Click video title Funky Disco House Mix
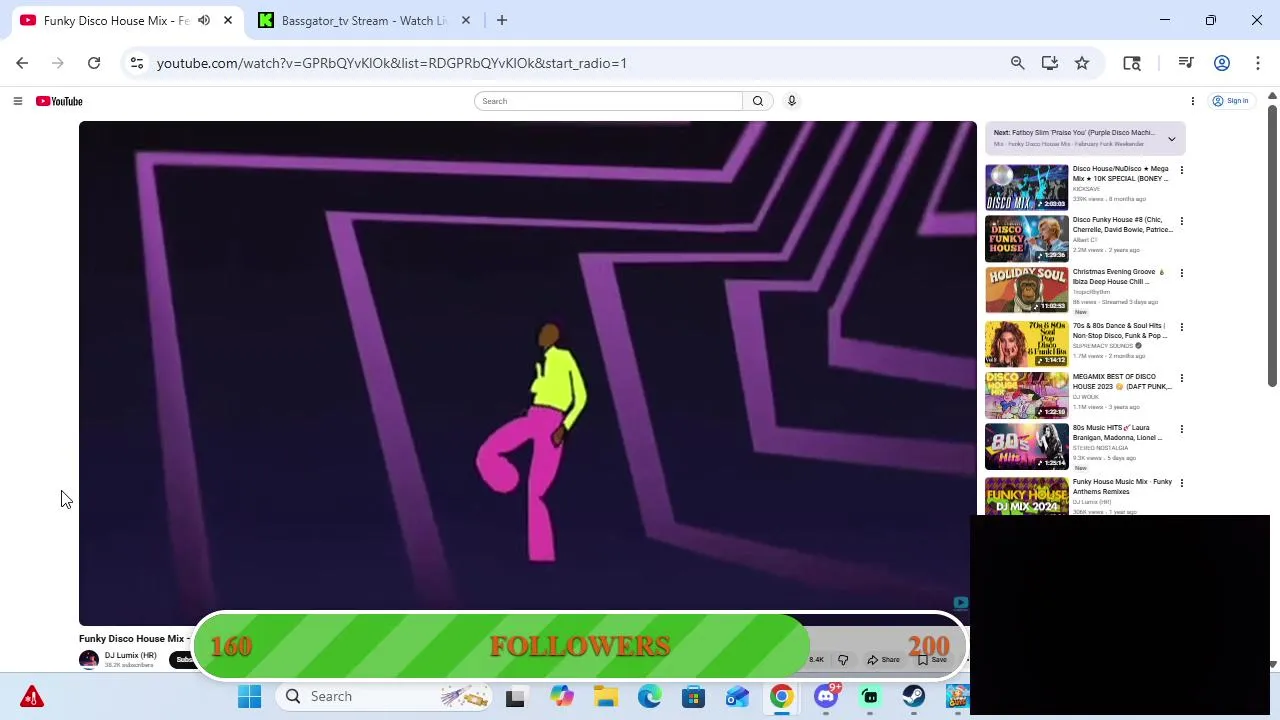The height and width of the screenshot is (720, 1280). 134,639
